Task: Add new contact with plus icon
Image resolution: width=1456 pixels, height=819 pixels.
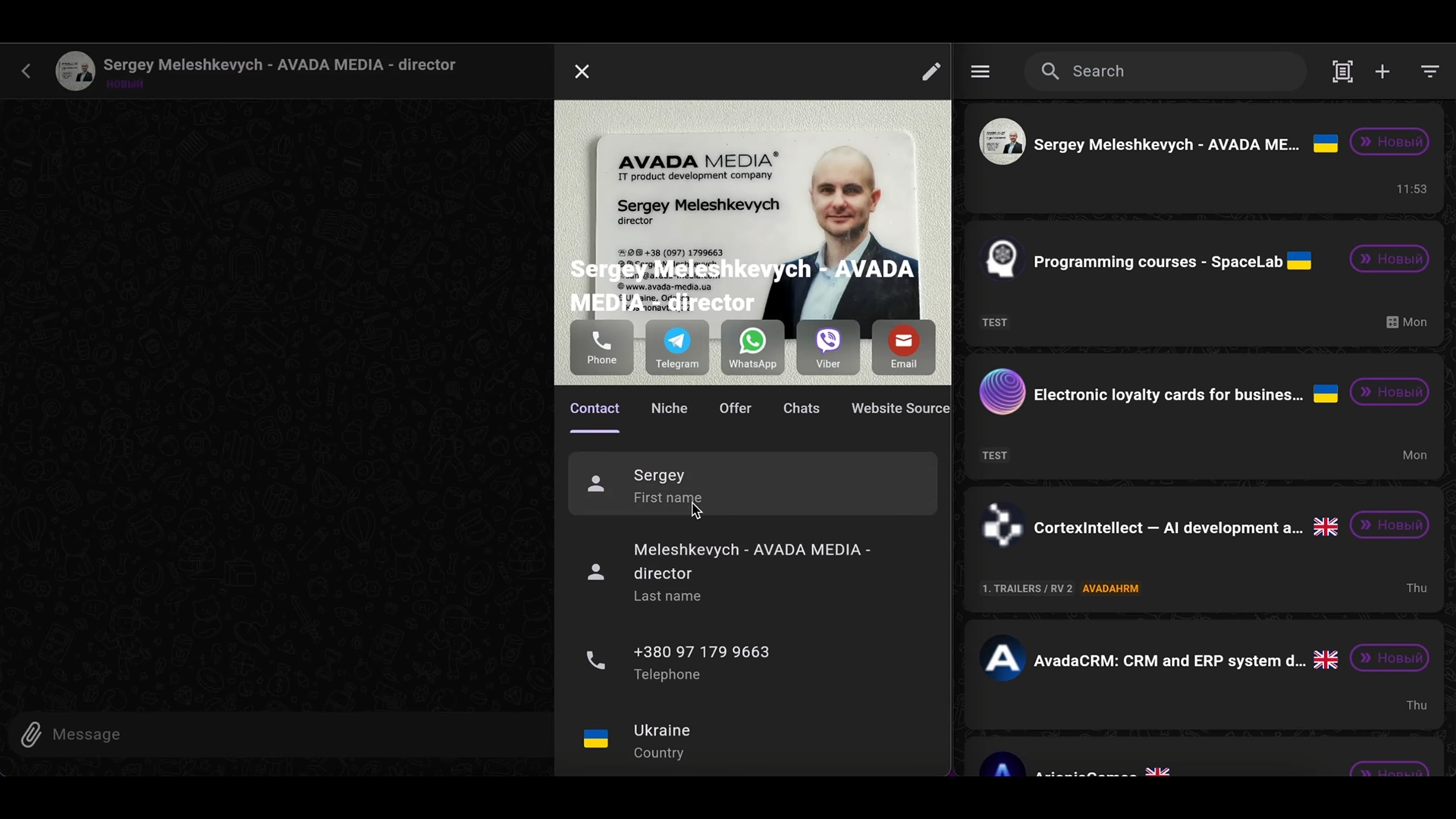Action: (1382, 71)
